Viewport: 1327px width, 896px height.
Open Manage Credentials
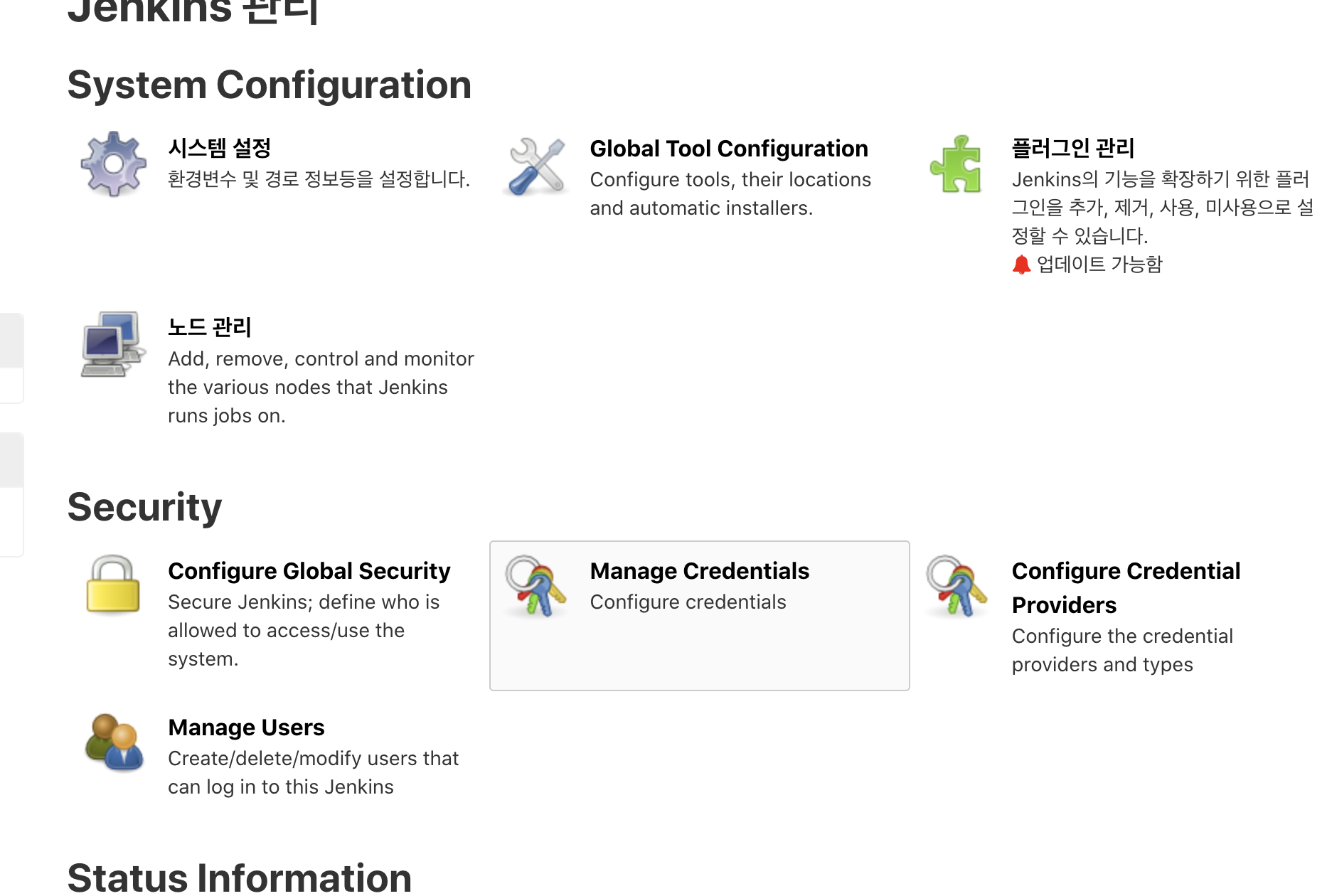pos(700,570)
